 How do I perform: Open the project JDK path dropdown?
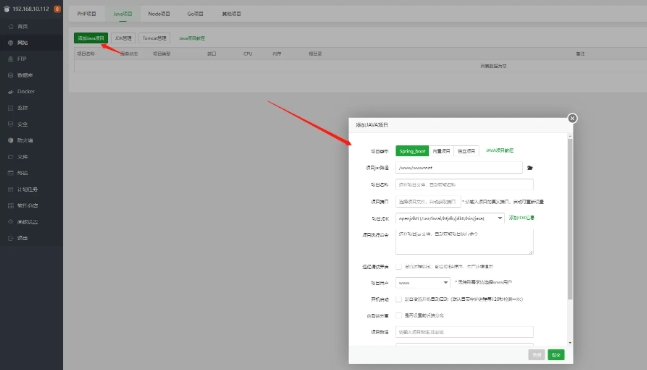tap(450, 218)
